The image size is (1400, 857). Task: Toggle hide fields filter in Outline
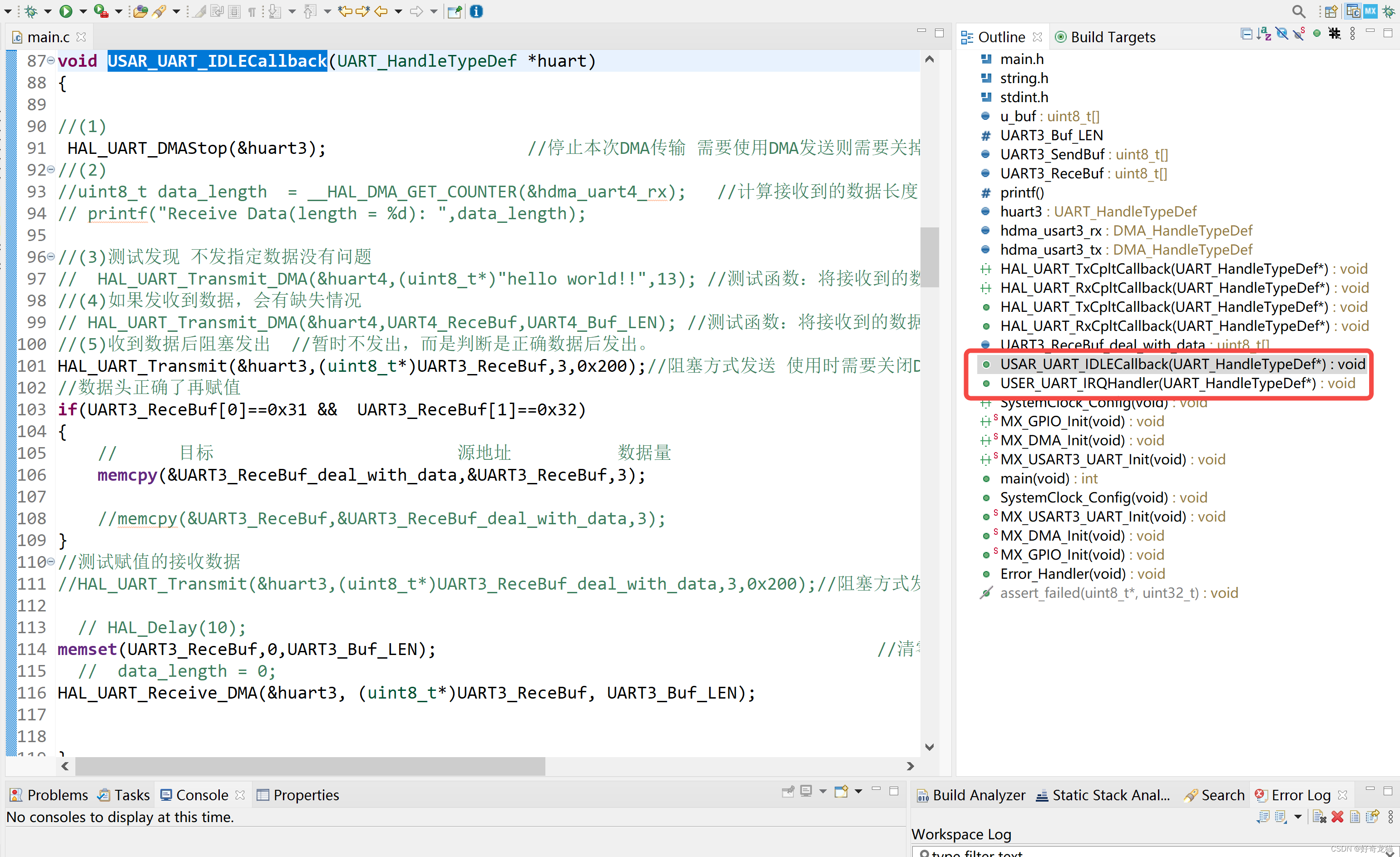tap(1281, 34)
